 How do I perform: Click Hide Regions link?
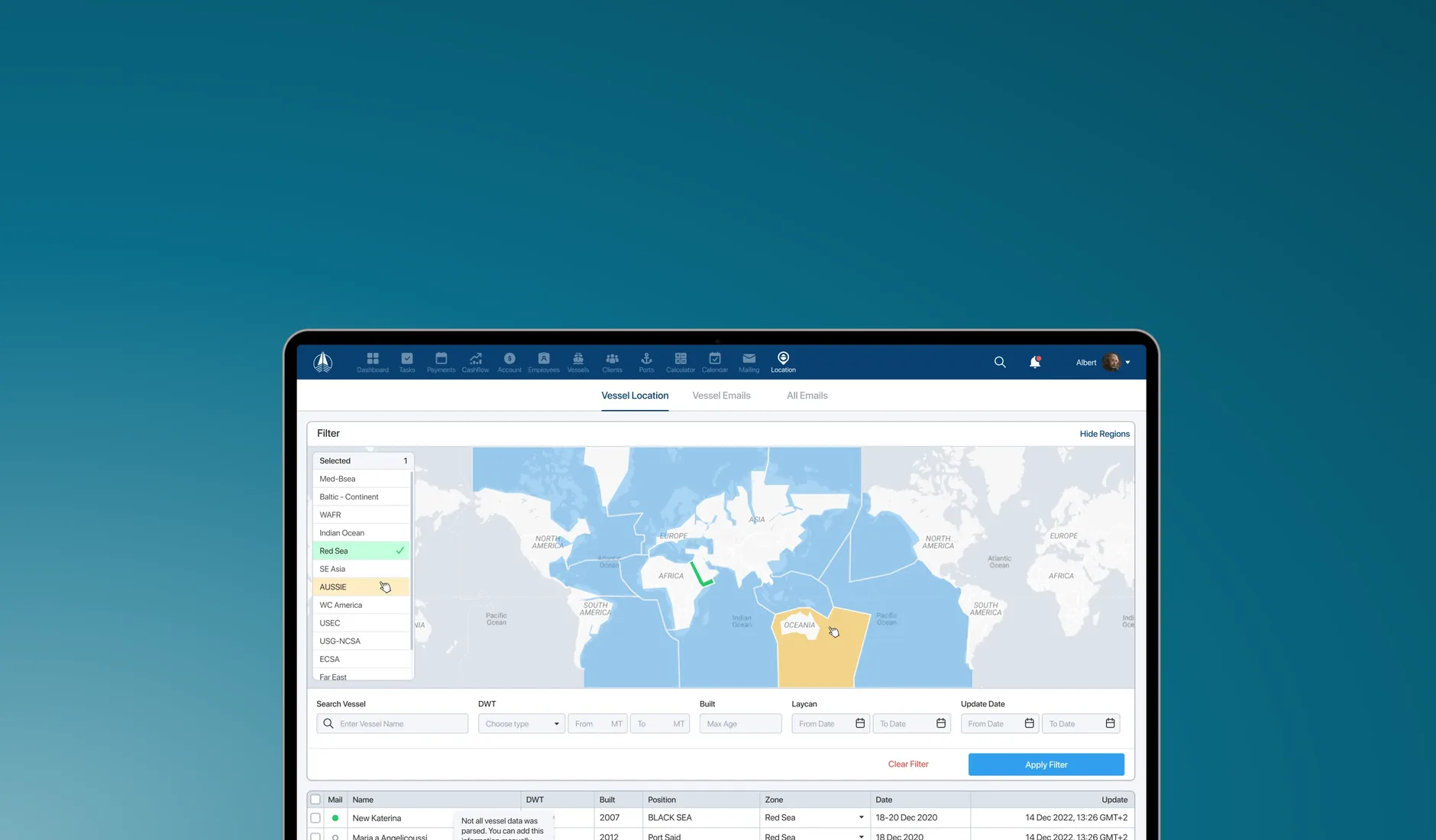pos(1104,434)
